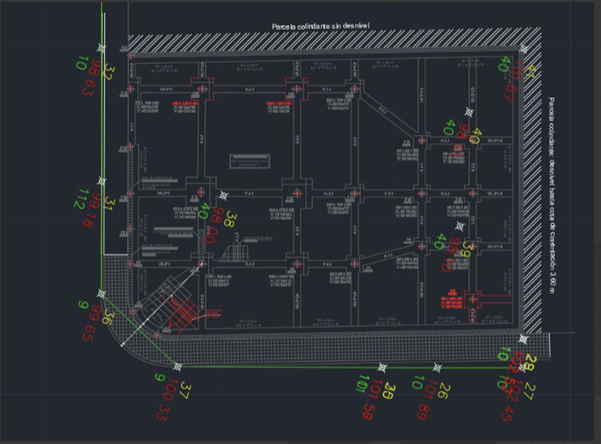Select survey marker at top-right corner near 41
Screen dimensions: 601x444
click(524, 49)
